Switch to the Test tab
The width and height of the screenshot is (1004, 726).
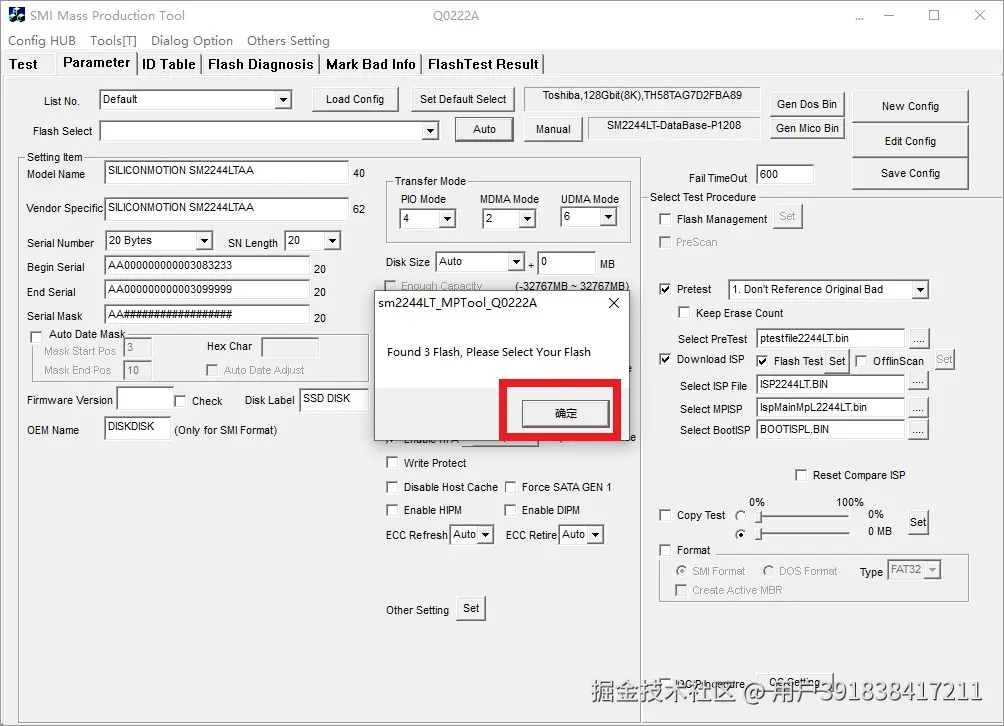point(24,64)
